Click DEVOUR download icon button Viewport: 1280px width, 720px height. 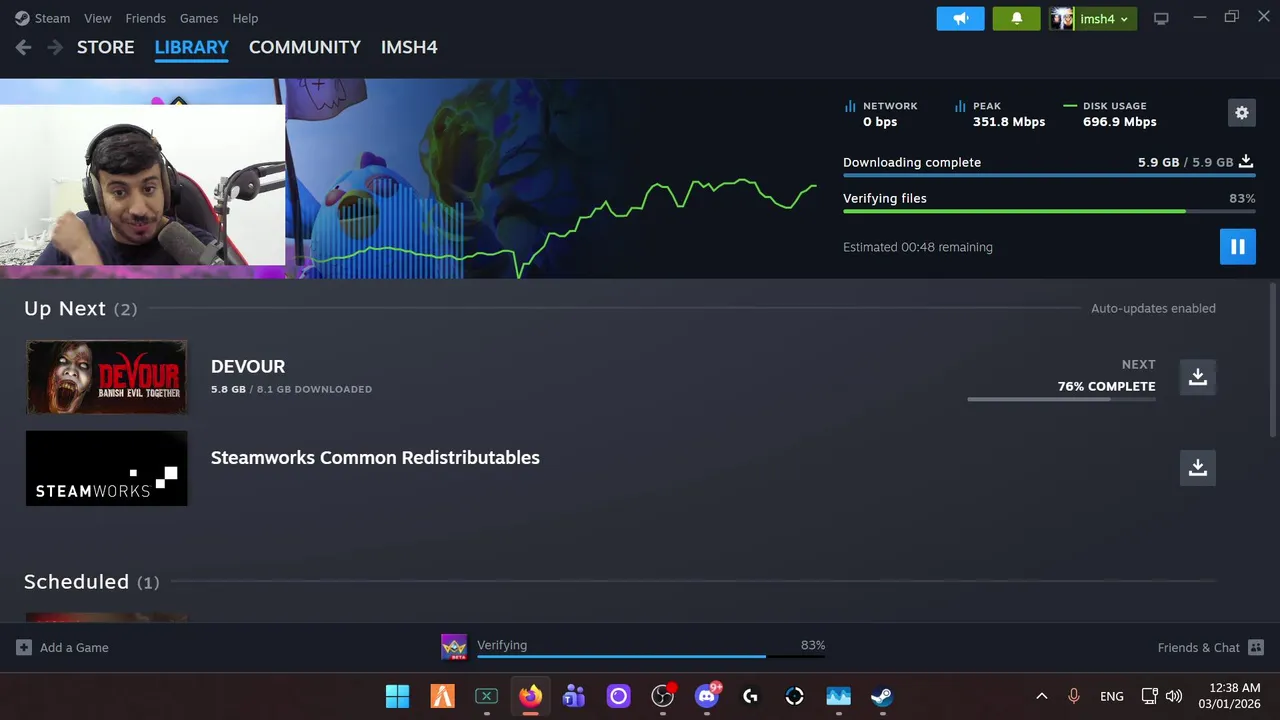point(1197,377)
